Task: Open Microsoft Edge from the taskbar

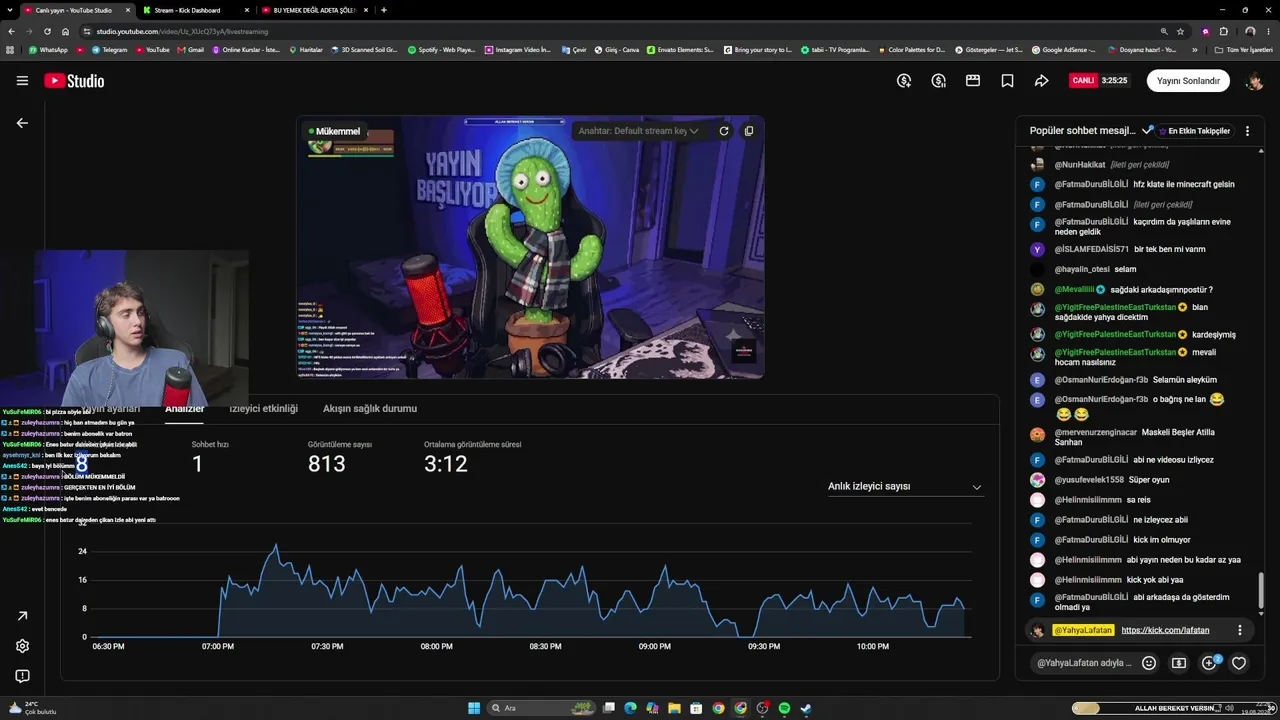Action: (631, 708)
